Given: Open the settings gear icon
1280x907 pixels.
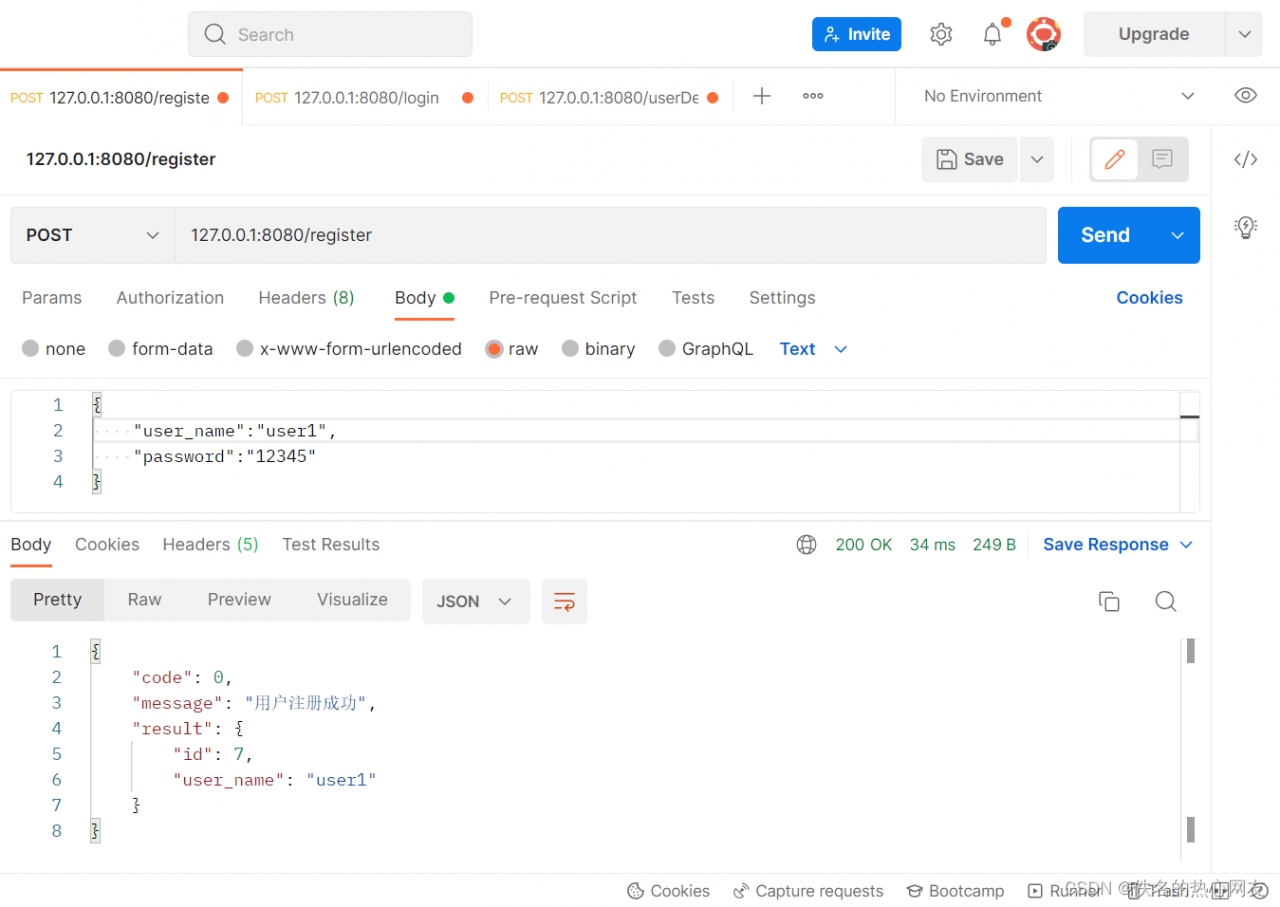Looking at the screenshot, I should click(x=941, y=35).
